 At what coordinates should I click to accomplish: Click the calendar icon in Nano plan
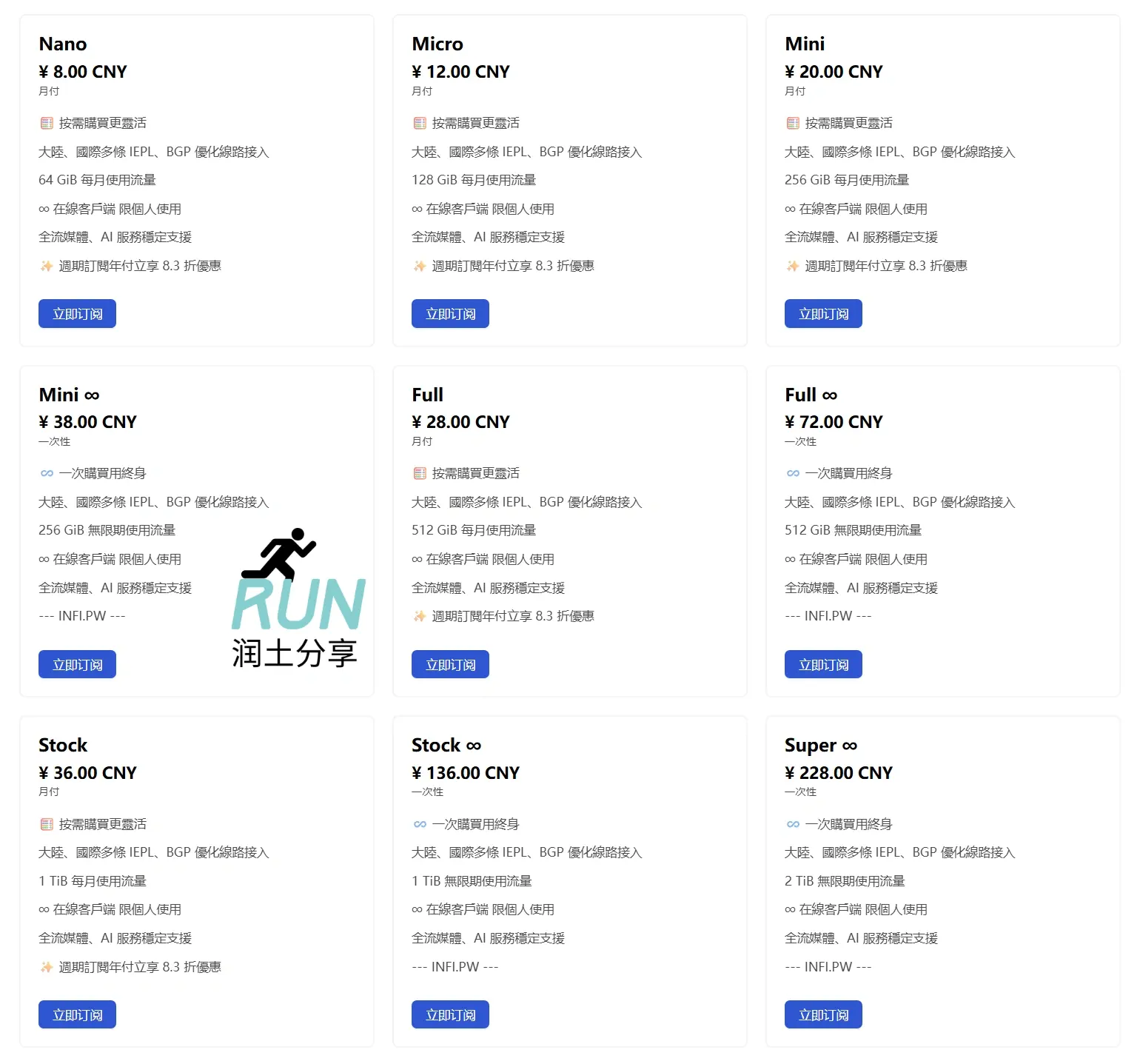(47, 123)
